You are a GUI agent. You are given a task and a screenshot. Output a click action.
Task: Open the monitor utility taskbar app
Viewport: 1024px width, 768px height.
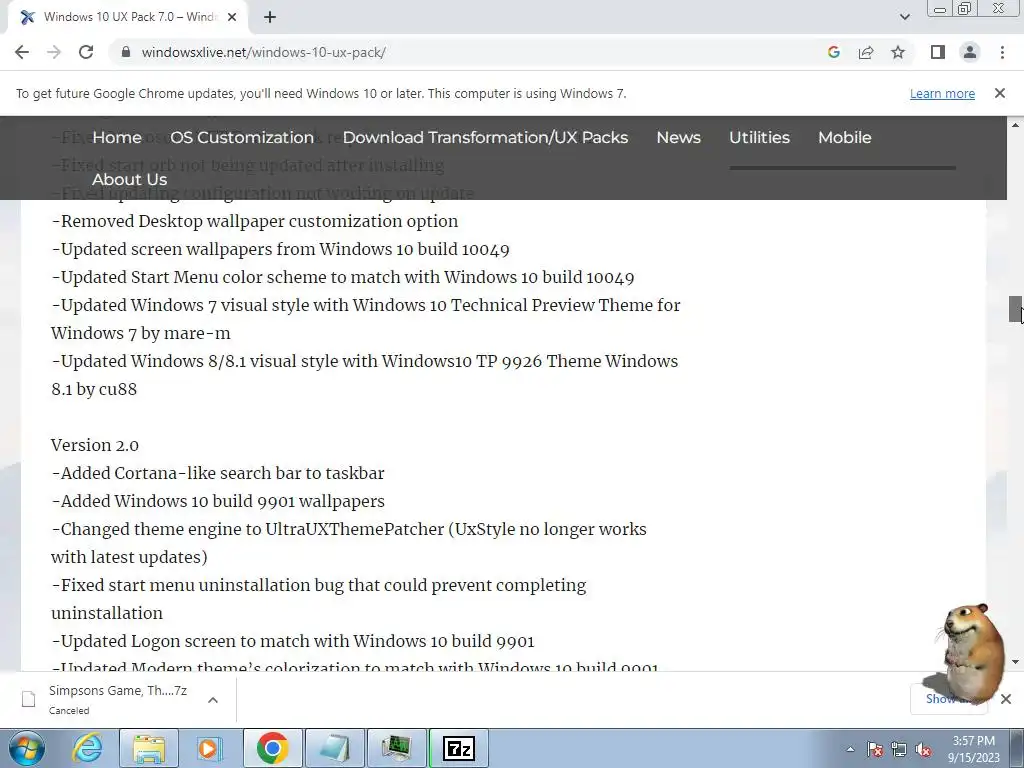pyautogui.click(x=396, y=748)
